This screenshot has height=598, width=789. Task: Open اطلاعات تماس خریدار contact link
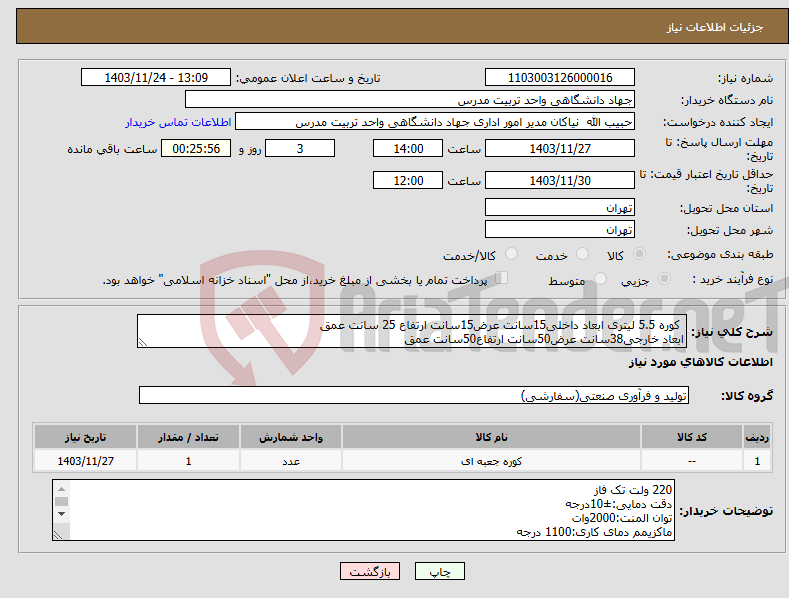[x=178, y=122]
